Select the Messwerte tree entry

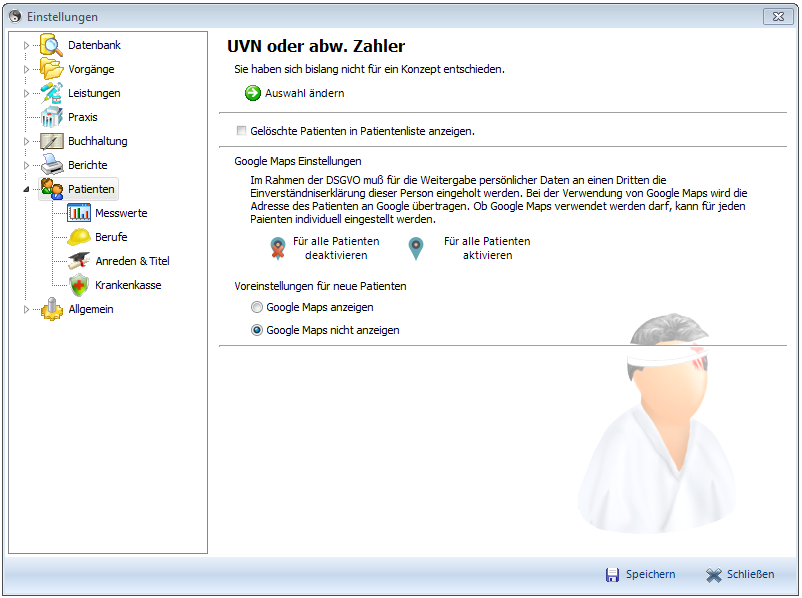pos(121,213)
